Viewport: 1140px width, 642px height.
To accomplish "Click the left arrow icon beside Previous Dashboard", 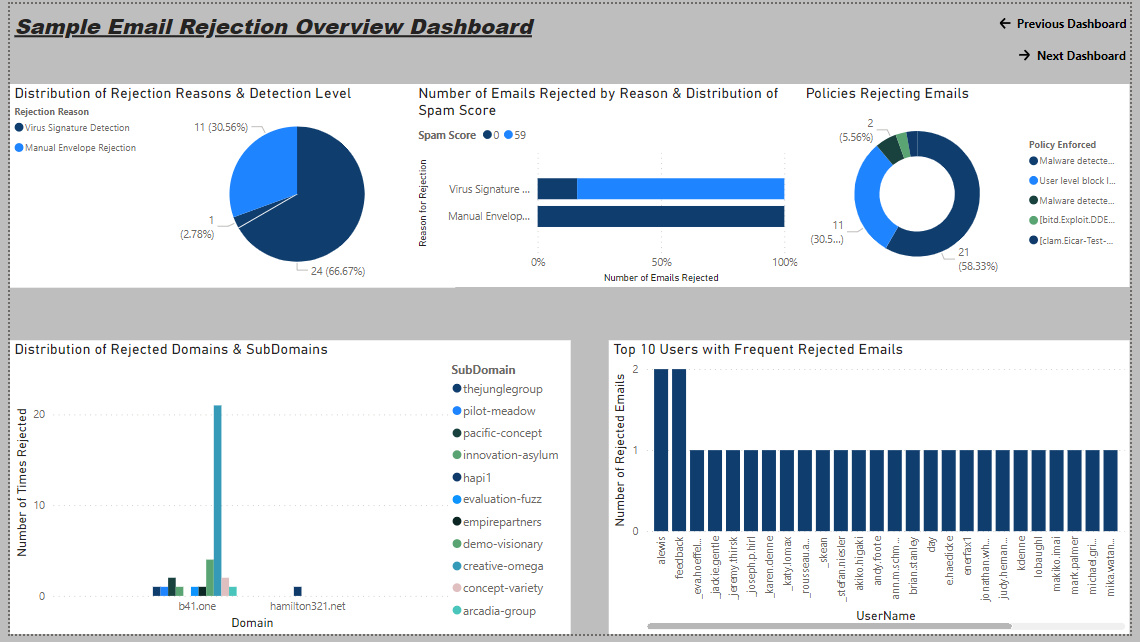I will pos(1005,24).
